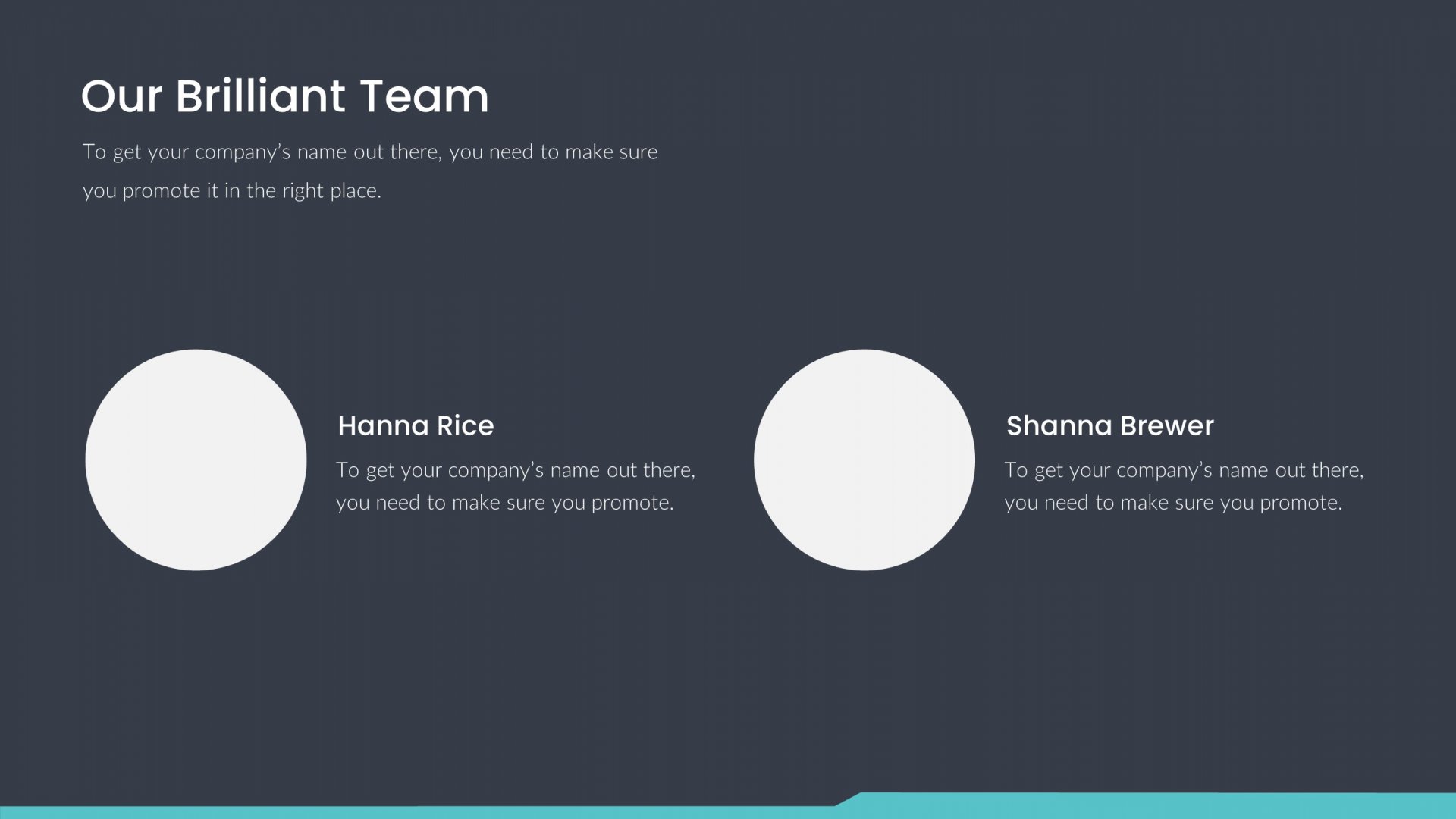The height and width of the screenshot is (819, 1456).
Task: Select Shanna Brewer's circular photo placeholder
Action: pyautogui.click(x=864, y=460)
